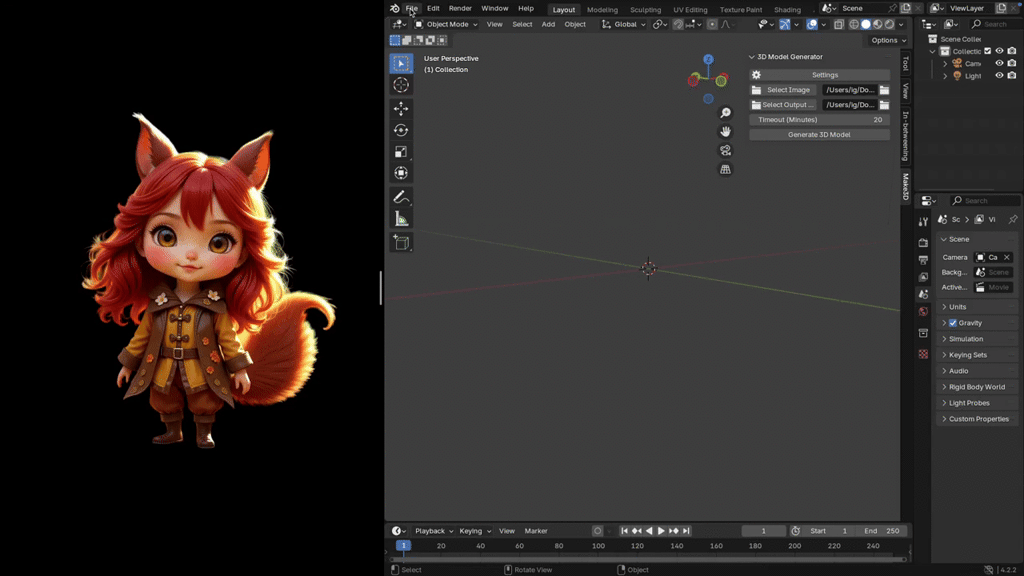Choose the Add Cube tool

coord(401,242)
